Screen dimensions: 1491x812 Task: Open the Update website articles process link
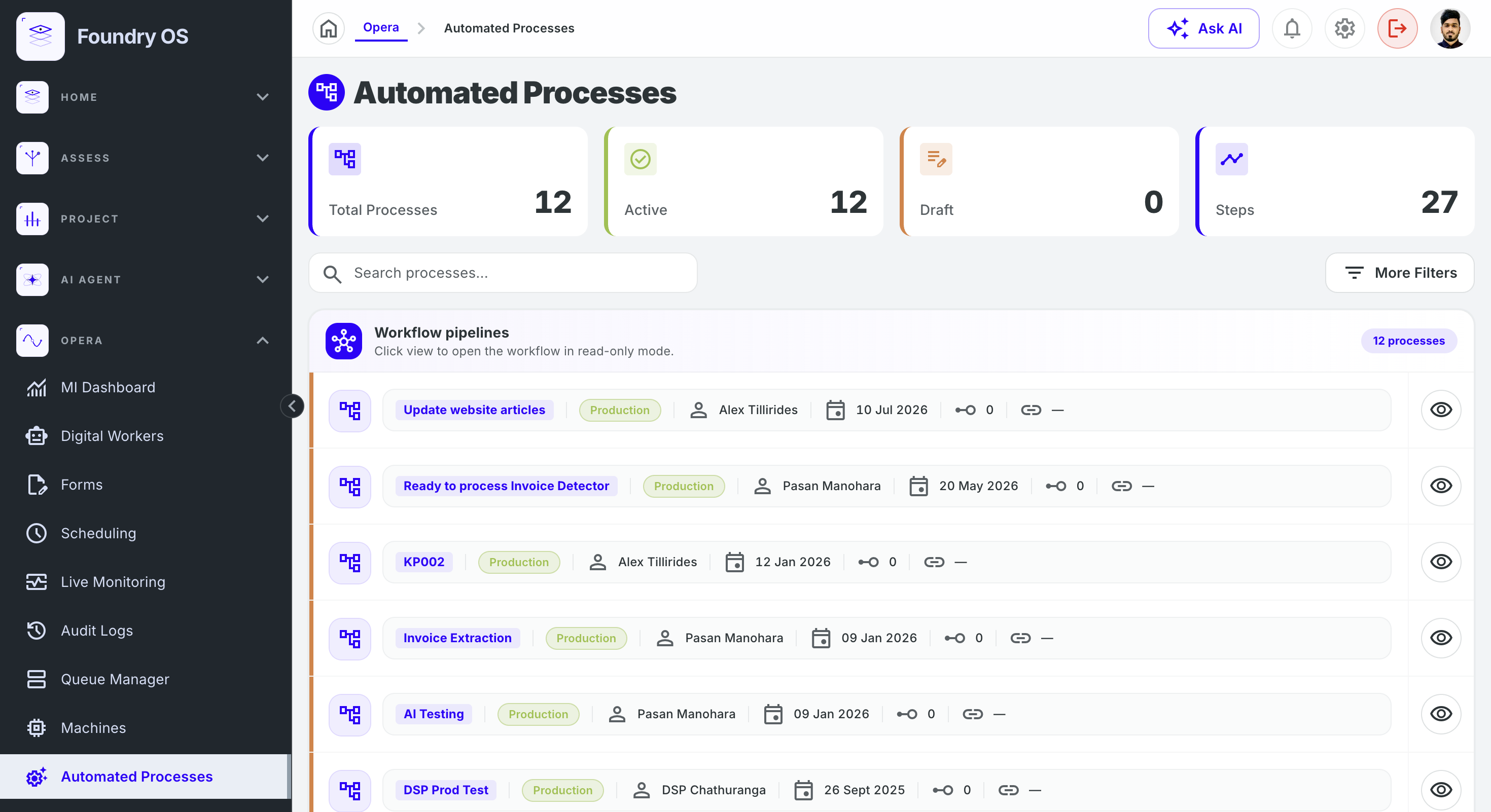click(x=474, y=410)
